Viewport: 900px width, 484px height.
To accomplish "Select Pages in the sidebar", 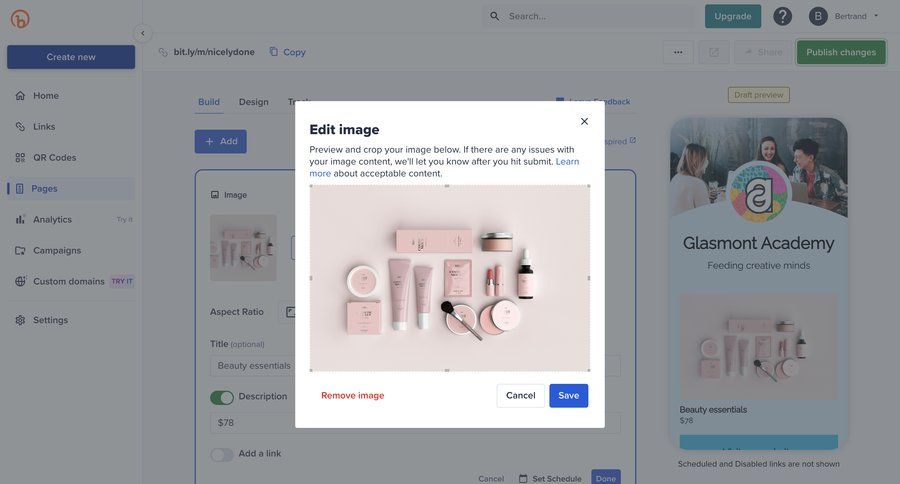I will coord(71,188).
